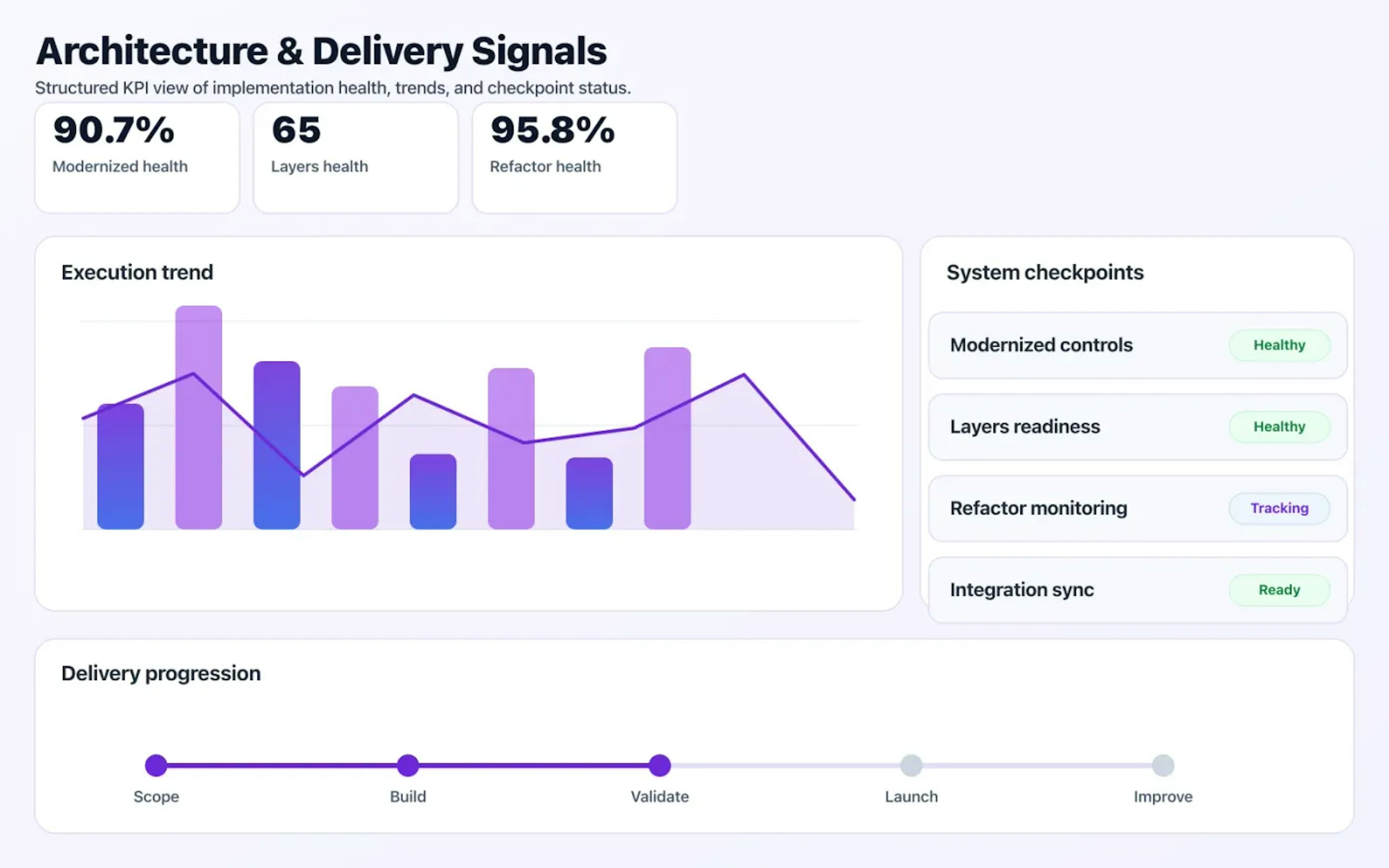Click the Healthy badge next to Modernized controls
This screenshot has width=1389, height=868.
click(1279, 345)
